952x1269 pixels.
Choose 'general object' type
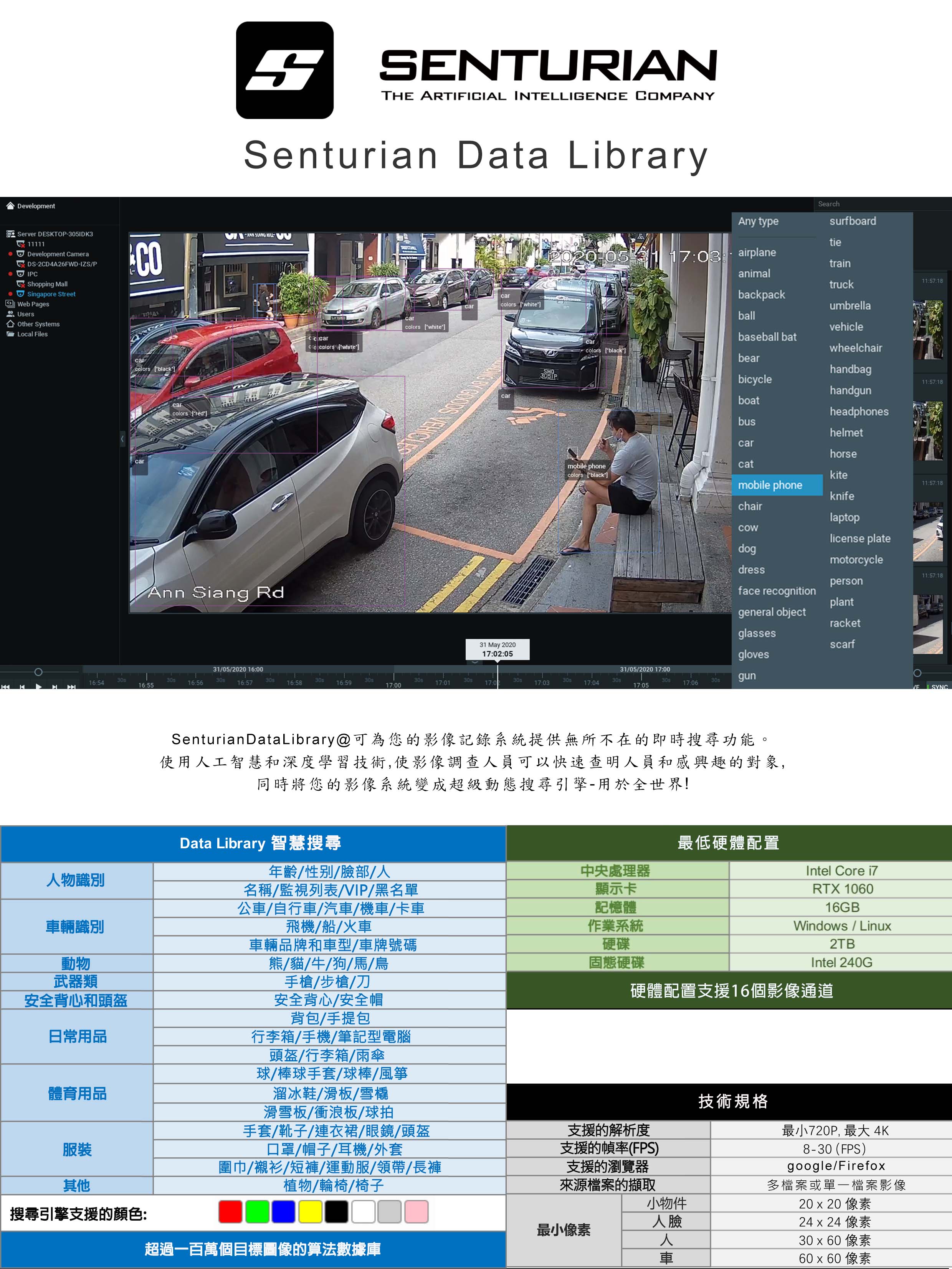coord(771,612)
